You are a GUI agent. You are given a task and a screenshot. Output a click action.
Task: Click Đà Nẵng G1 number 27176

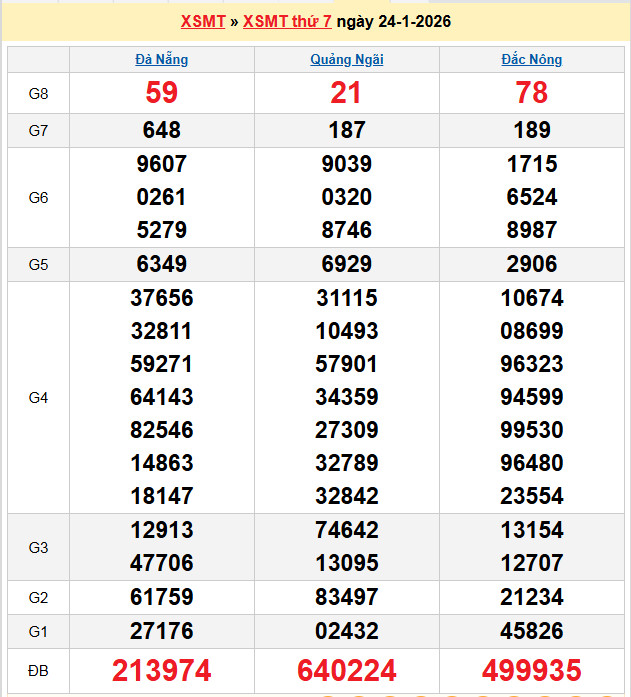coord(162,631)
